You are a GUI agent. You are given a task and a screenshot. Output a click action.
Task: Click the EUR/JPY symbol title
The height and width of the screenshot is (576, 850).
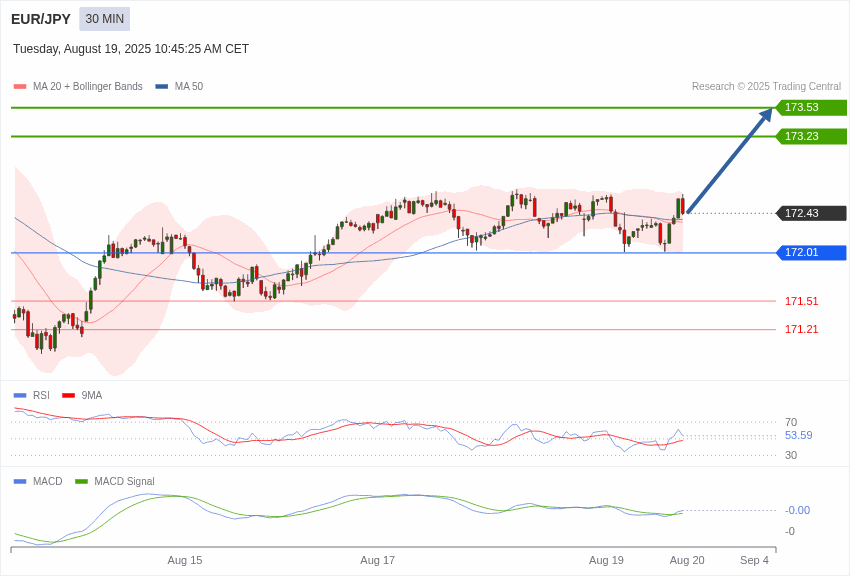pyautogui.click(x=41, y=19)
